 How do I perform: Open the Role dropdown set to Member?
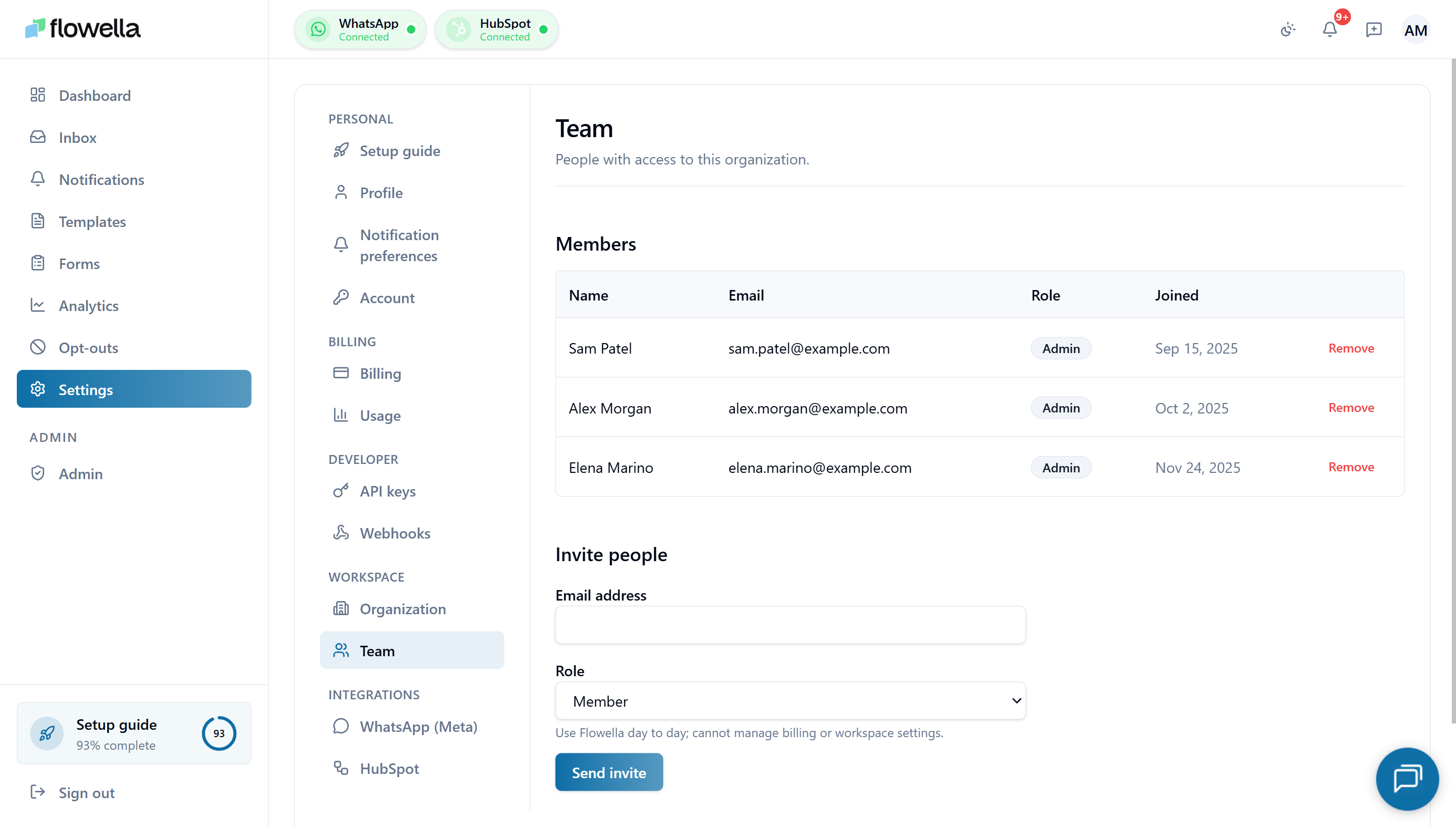pos(790,701)
